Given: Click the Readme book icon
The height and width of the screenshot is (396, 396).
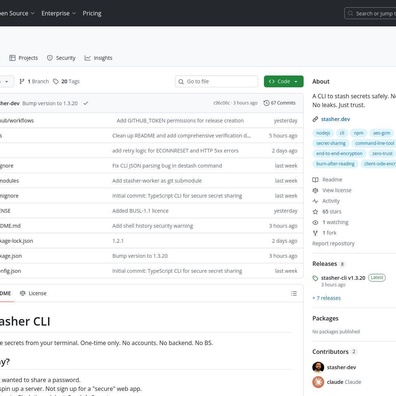Looking at the screenshot, I should (x=315, y=180).
